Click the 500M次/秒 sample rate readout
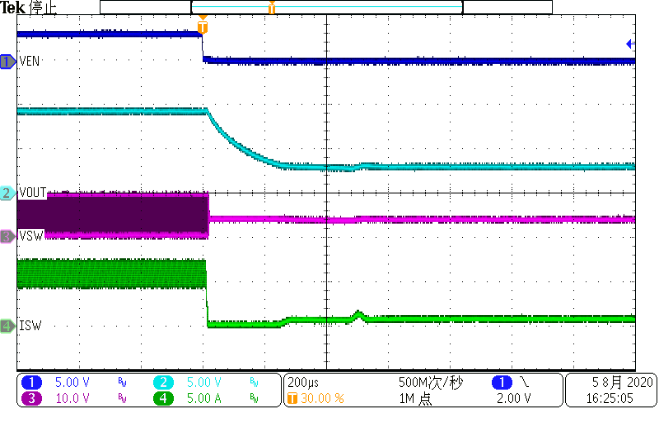 [430, 382]
